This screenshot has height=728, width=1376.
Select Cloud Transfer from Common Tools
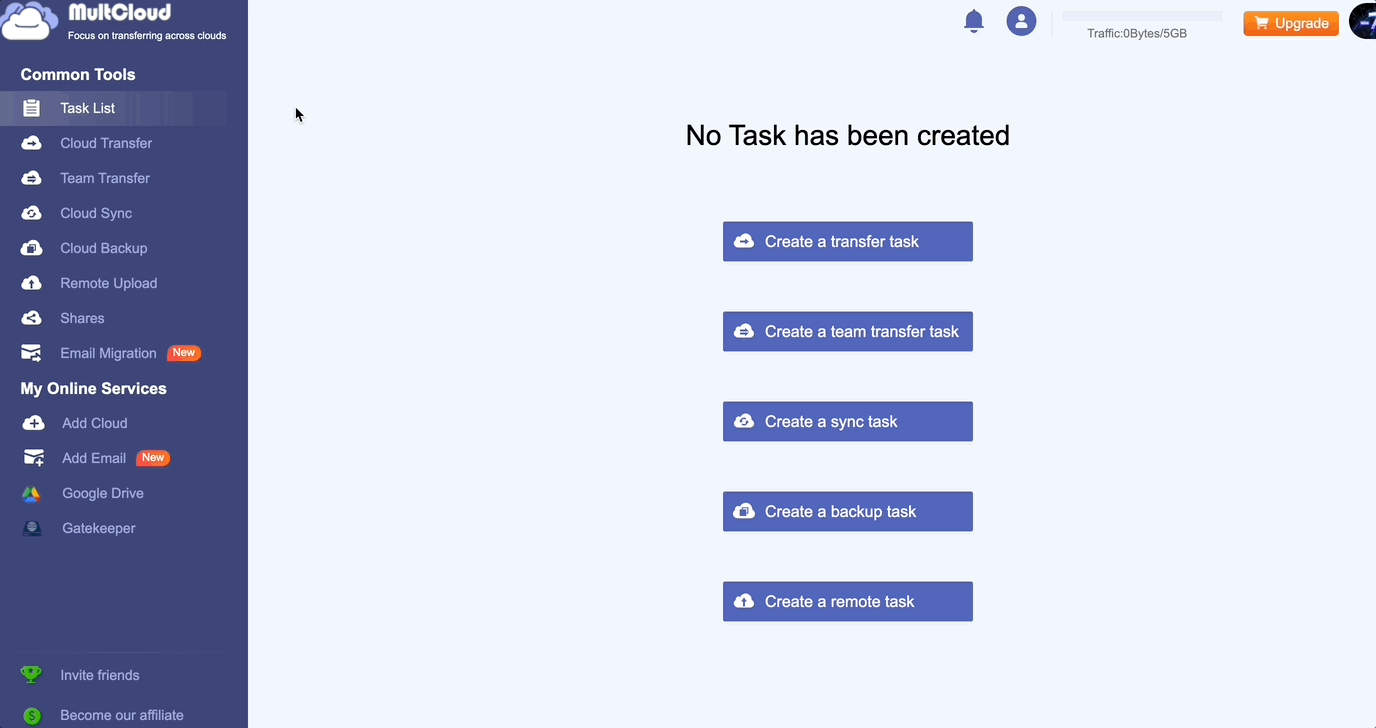106,143
